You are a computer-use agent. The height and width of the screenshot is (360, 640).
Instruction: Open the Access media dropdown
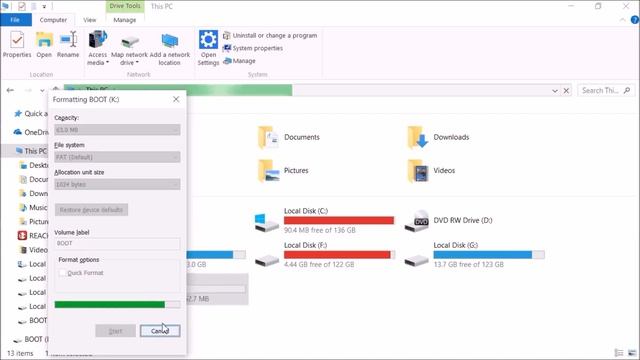tap(98, 48)
